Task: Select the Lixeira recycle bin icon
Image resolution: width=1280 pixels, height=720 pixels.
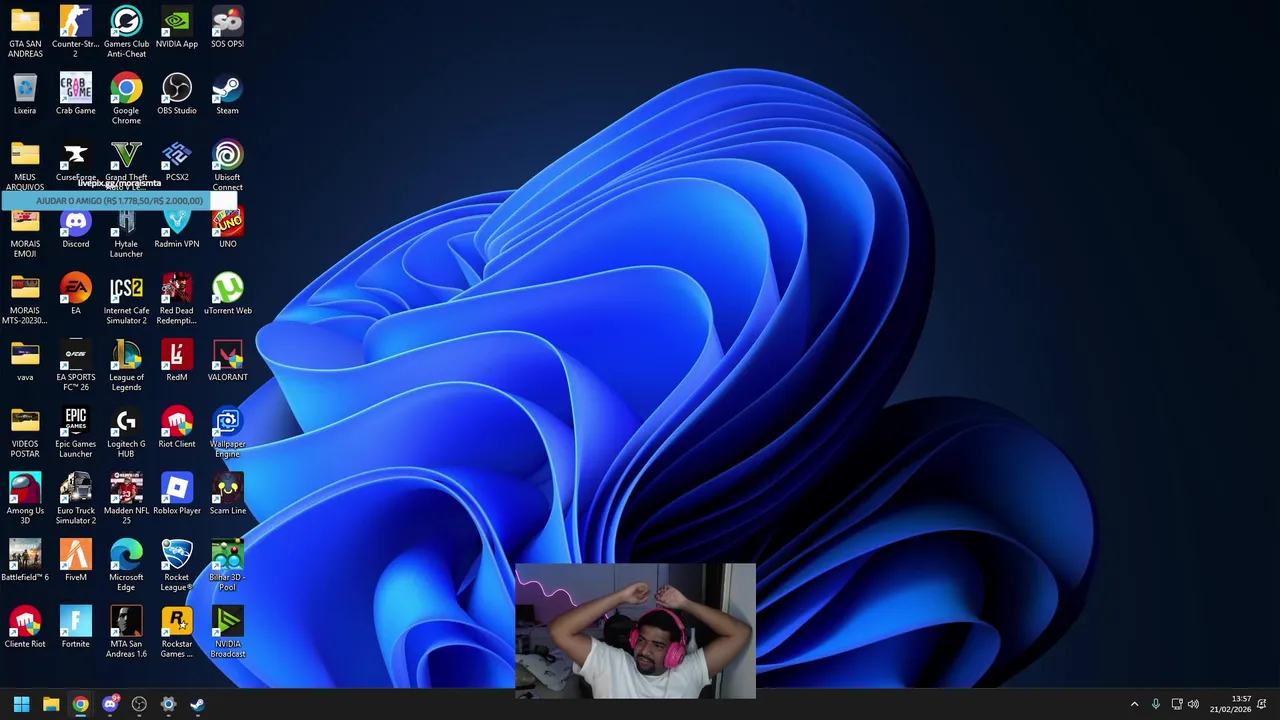Action: [x=25, y=94]
